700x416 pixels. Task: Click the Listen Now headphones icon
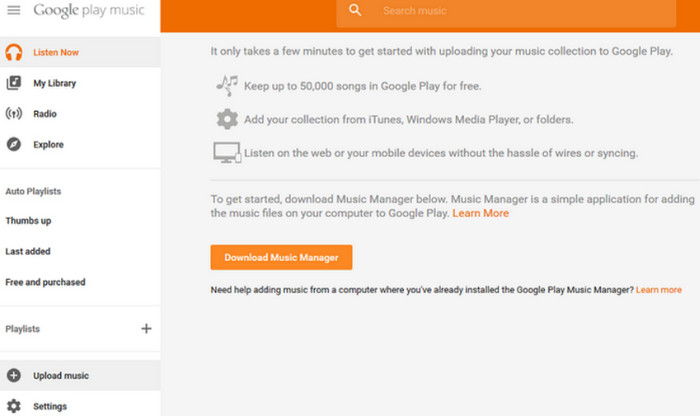point(14,52)
